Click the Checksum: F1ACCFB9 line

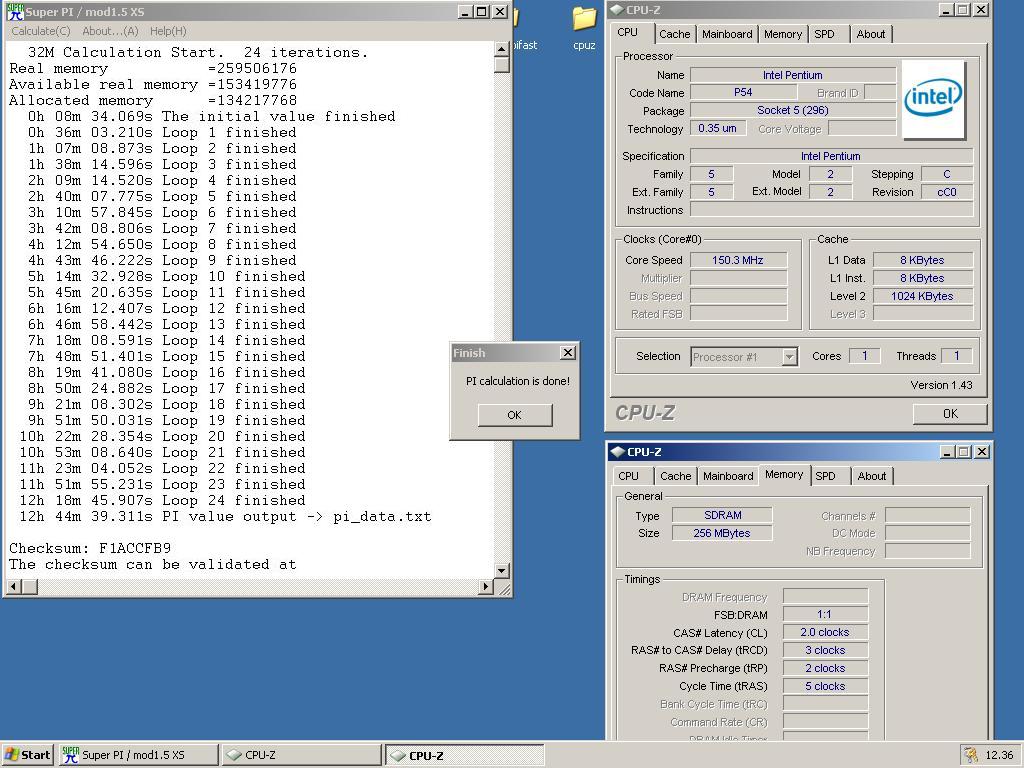tap(90, 548)
